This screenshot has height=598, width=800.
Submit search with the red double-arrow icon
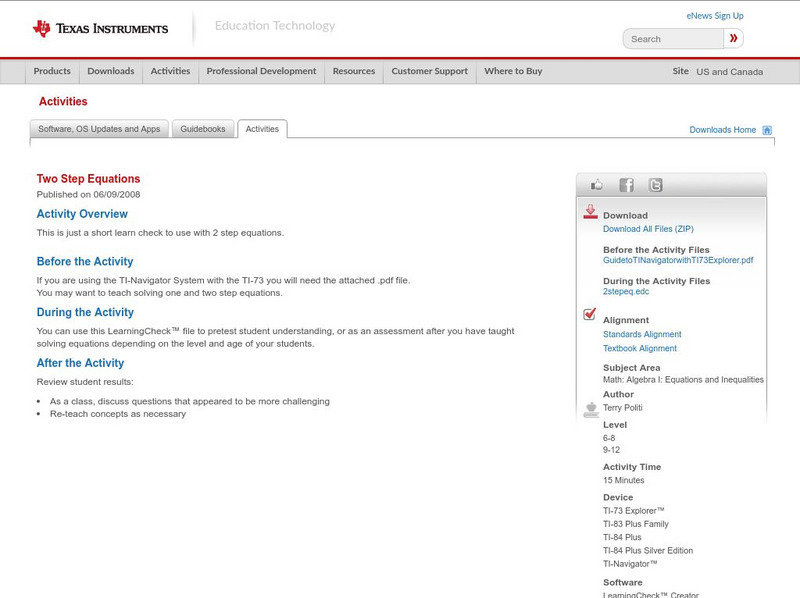[734, 39]
